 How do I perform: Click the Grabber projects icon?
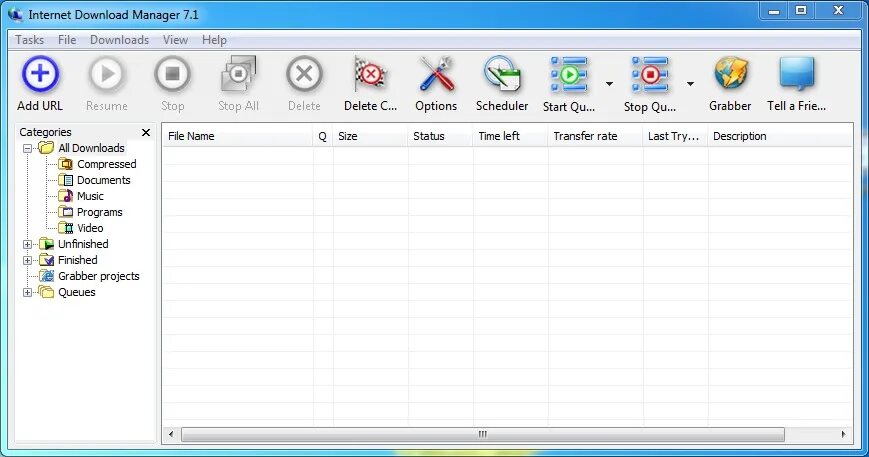click(x=47, y=276)
